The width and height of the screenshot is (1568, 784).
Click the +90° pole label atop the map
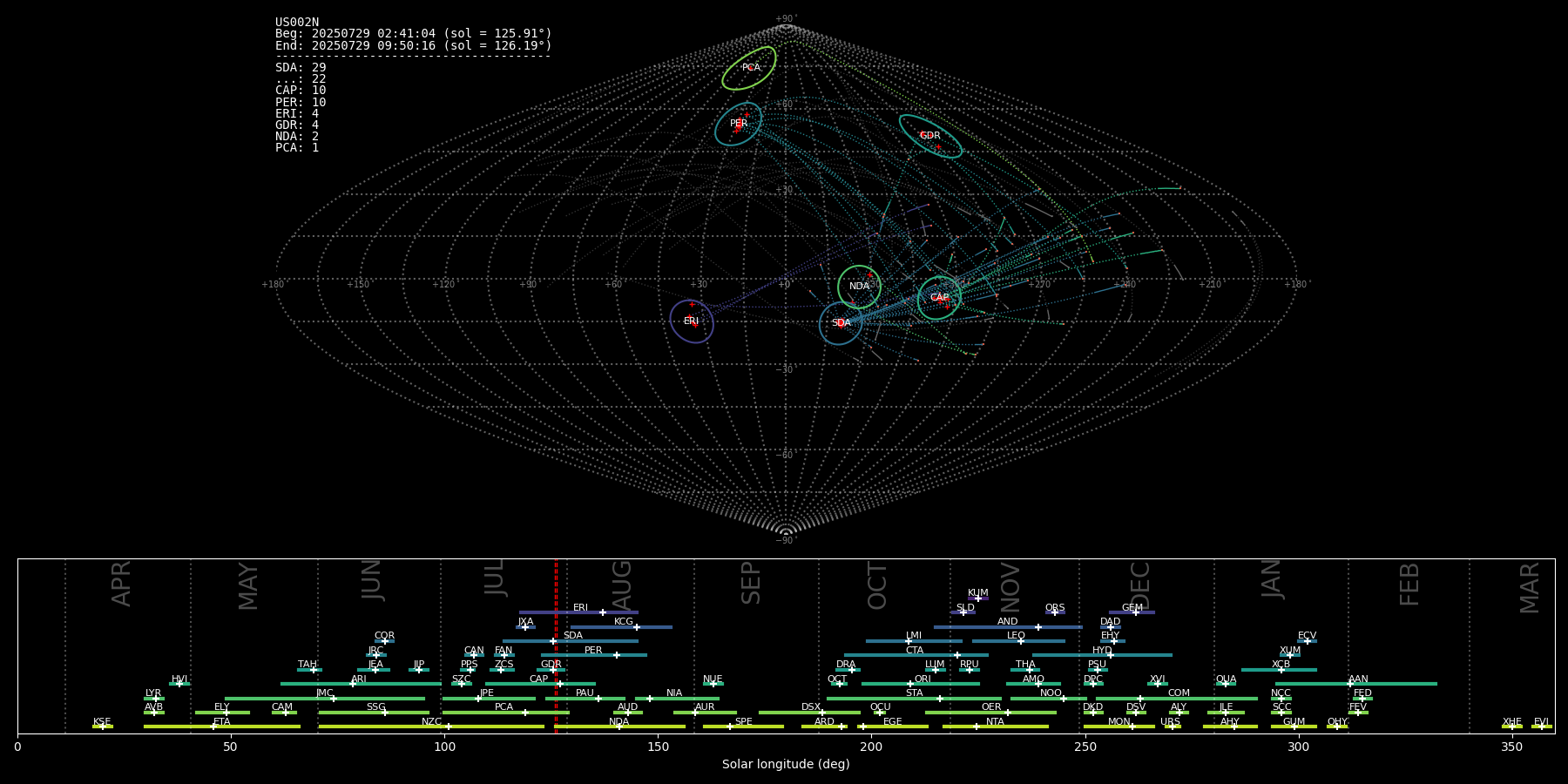[x=786, y=18]
